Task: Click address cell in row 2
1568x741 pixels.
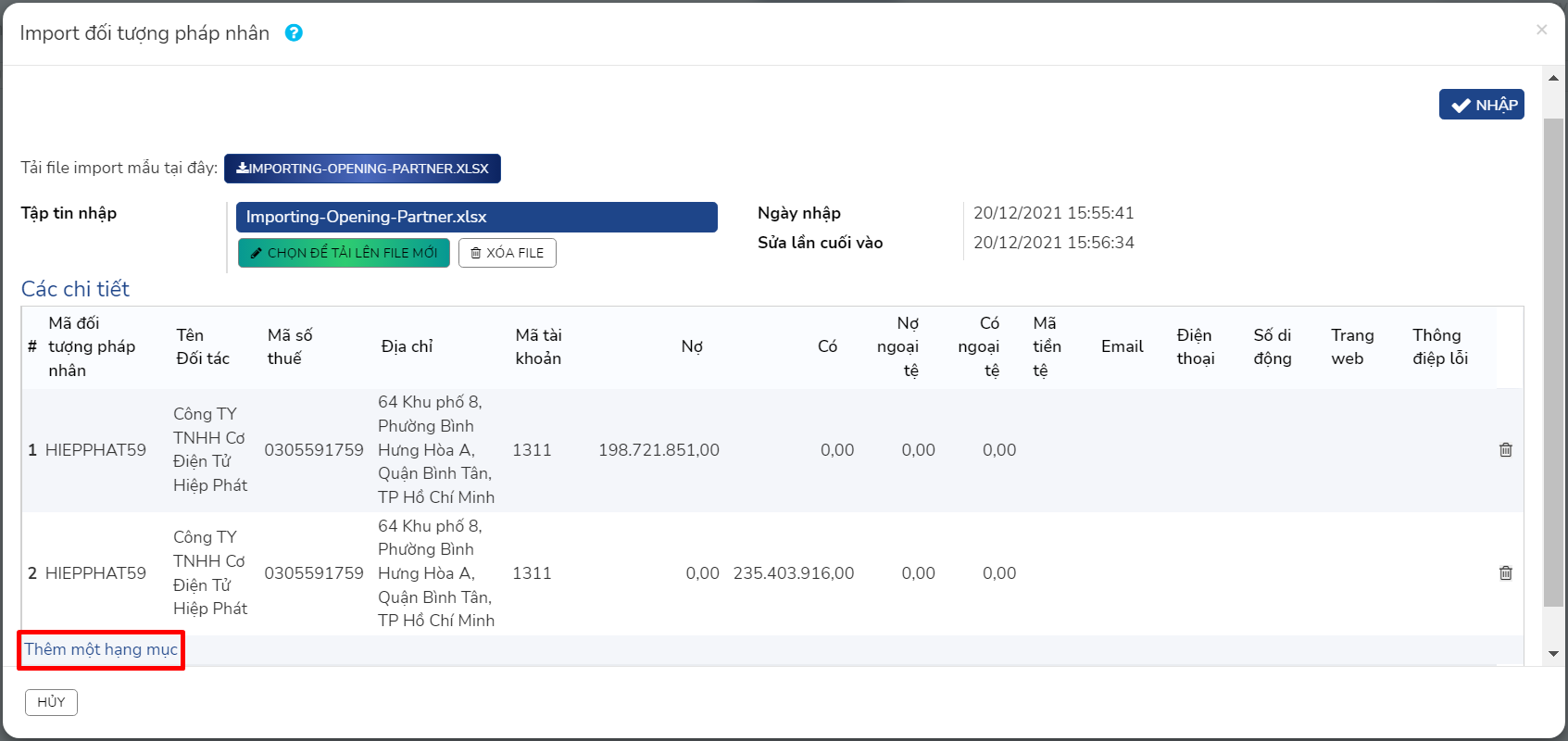Action: 436,573
